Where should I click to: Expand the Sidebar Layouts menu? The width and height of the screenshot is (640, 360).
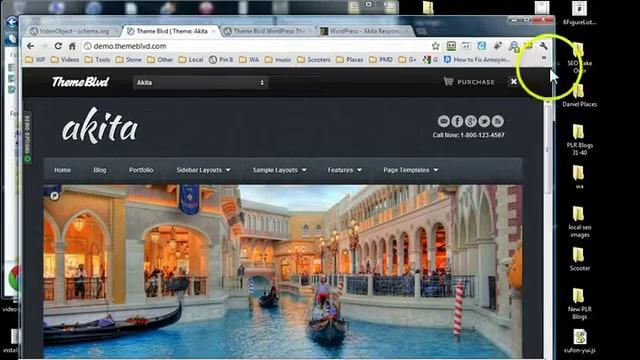point(203,170)
